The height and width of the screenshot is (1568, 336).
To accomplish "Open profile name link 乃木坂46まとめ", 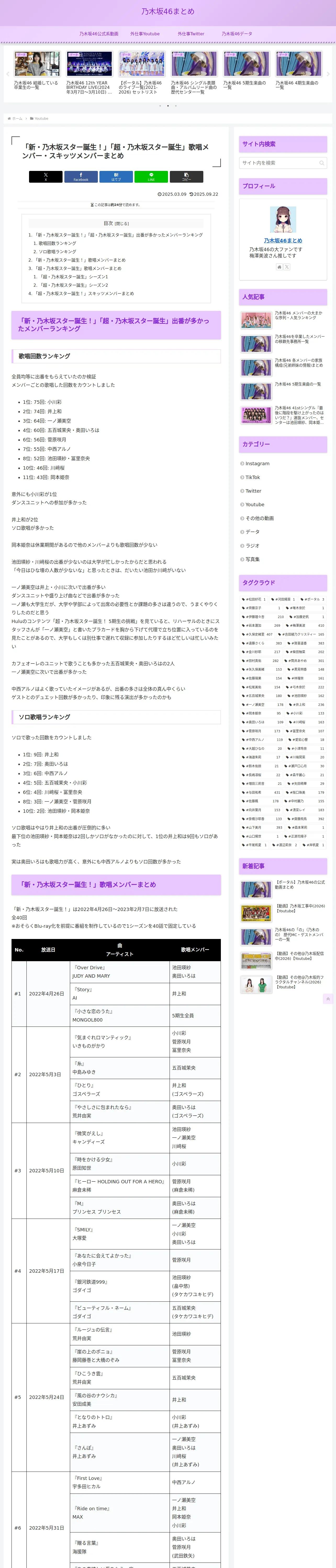I will (x=283, y=240).
